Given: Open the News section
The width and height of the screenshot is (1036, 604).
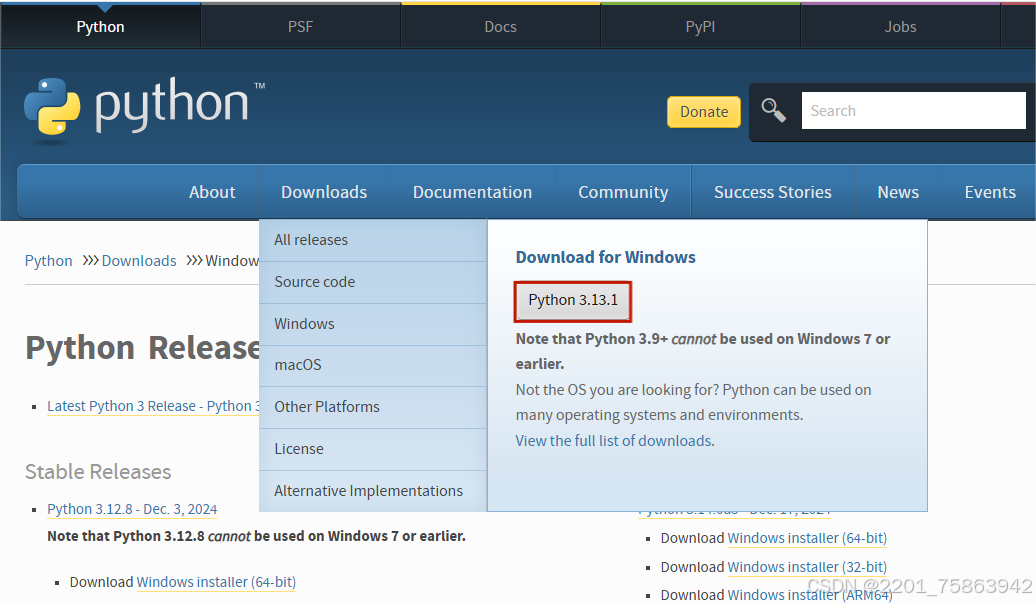Looking at the screenshot, I should (897, 191).
